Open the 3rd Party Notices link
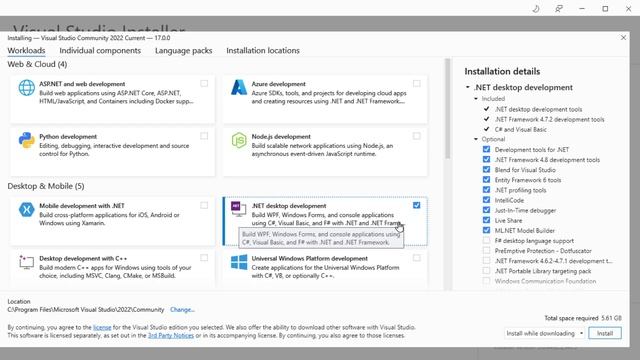 pos(171,336)
